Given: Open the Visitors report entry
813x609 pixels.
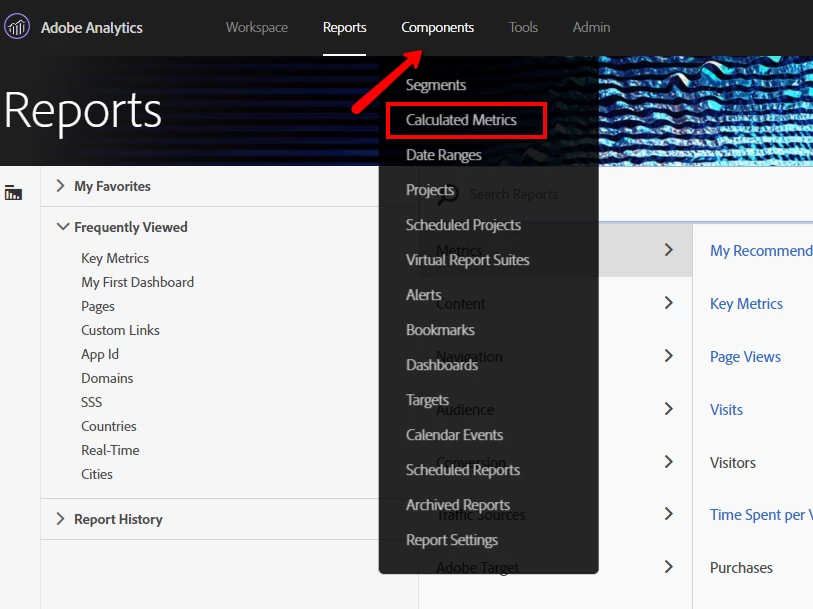Looking at the screenshot, I should pos(733,462).
